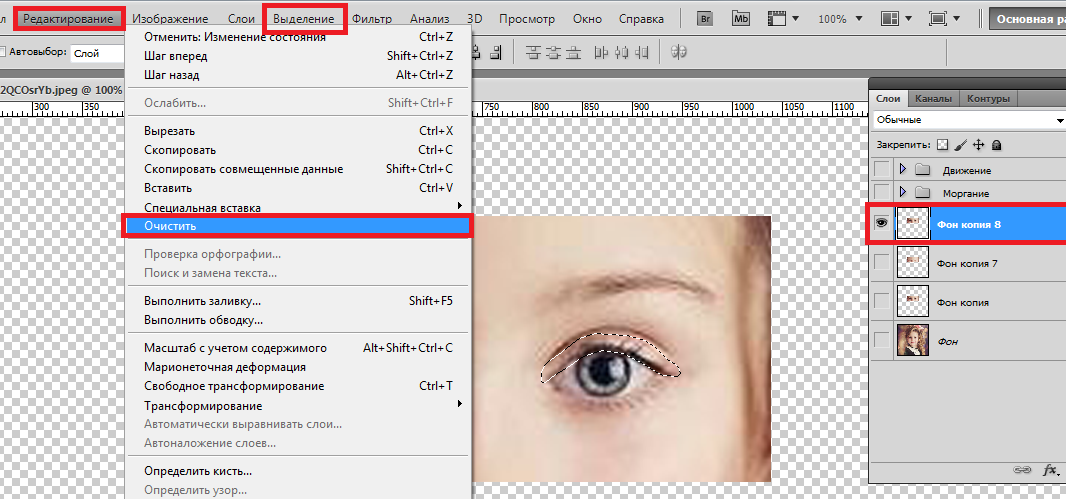Click the lock image pixels brush icon
Image resolution: width=1066 pixels, height=499 pixels.
pos(960,144)
